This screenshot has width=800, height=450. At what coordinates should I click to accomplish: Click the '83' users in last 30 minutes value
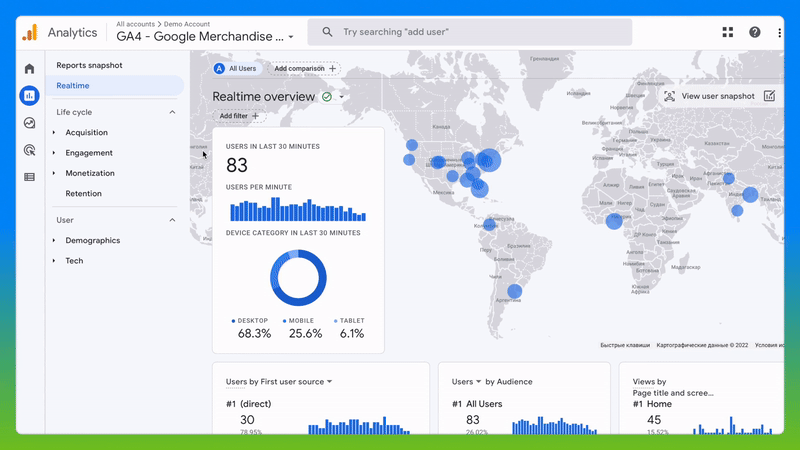tap(237, 165)
